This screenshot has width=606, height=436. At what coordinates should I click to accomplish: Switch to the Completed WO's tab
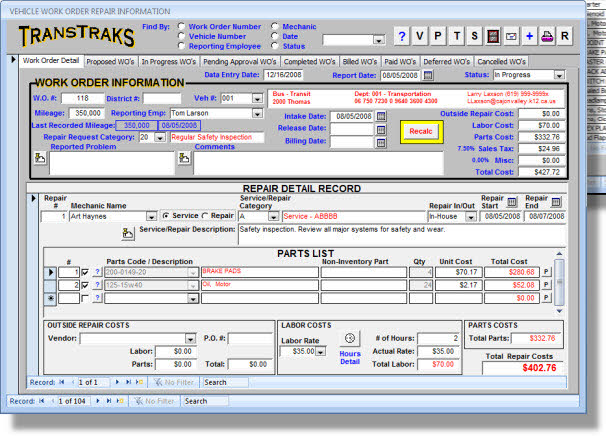click(310, 61)
